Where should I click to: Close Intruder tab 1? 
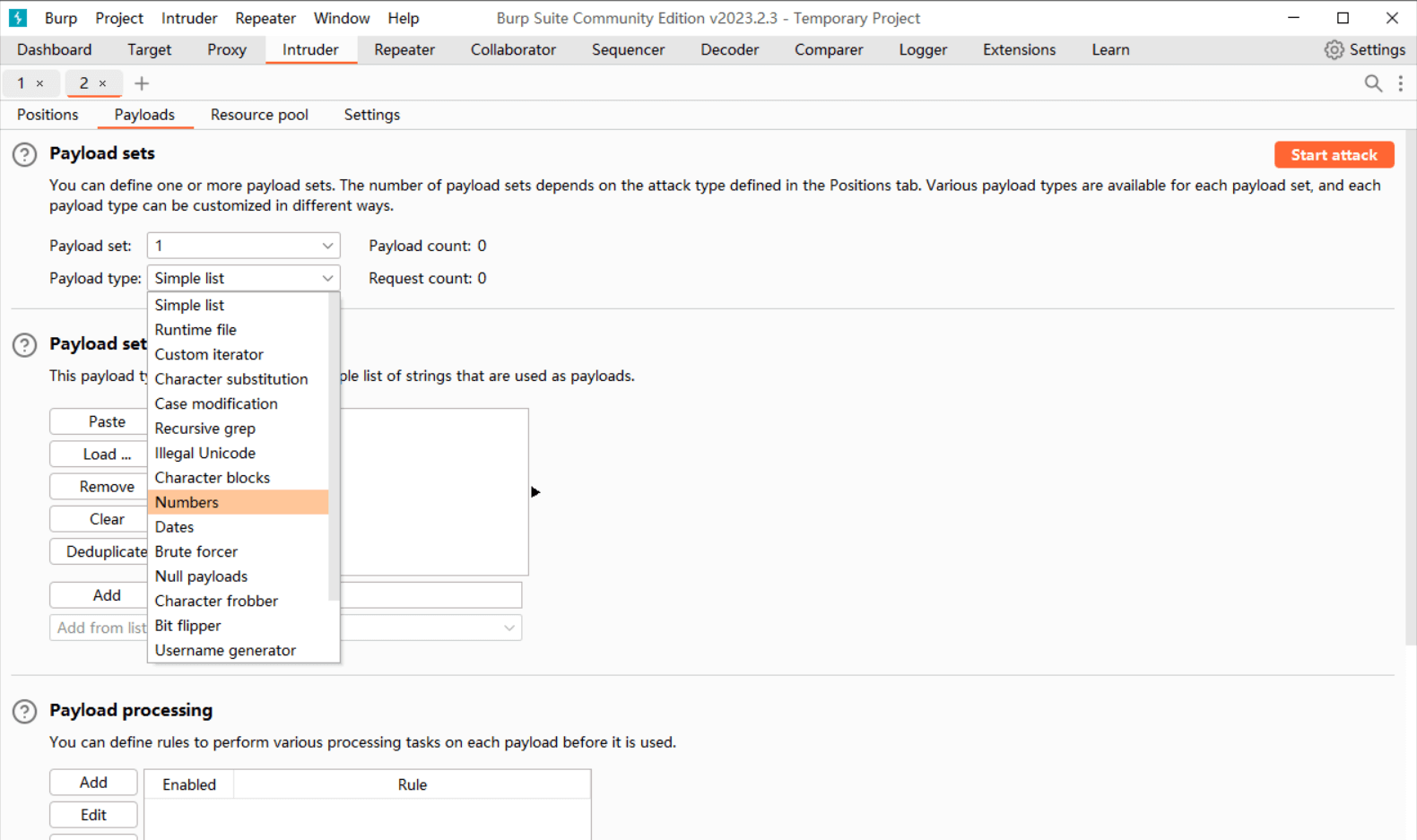pos(39,83)
